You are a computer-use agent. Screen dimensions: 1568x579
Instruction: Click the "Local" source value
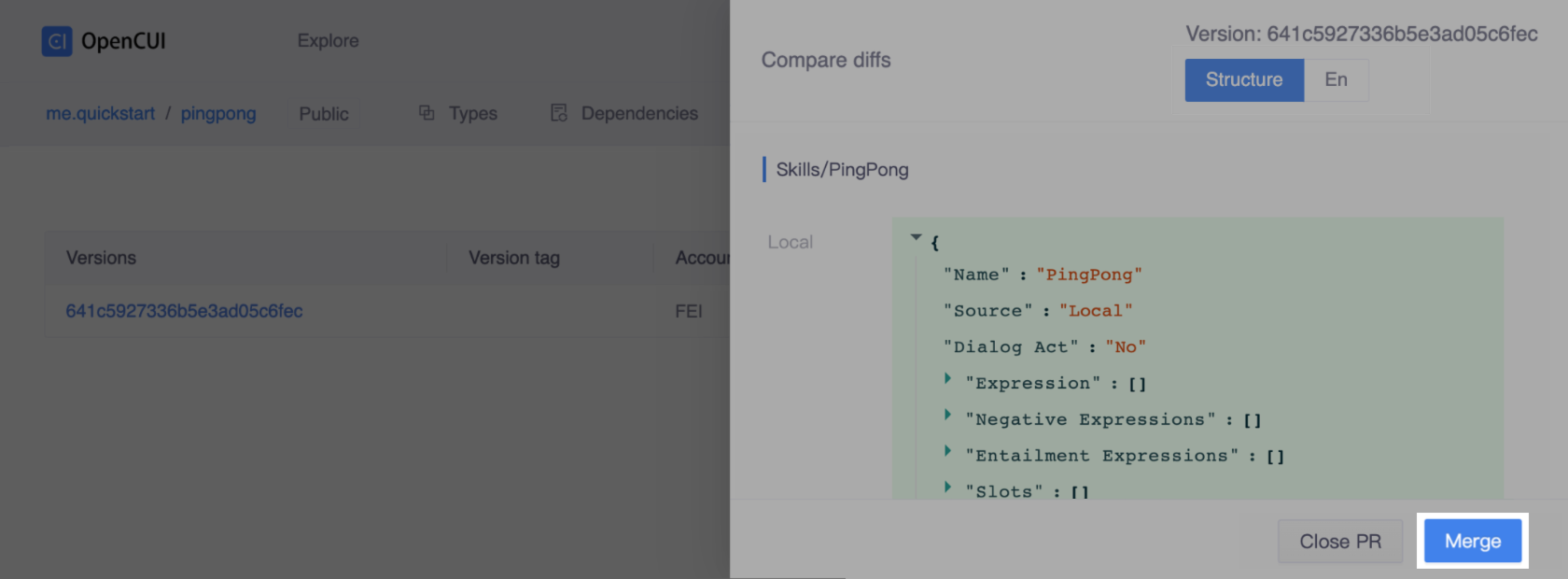1096,311
